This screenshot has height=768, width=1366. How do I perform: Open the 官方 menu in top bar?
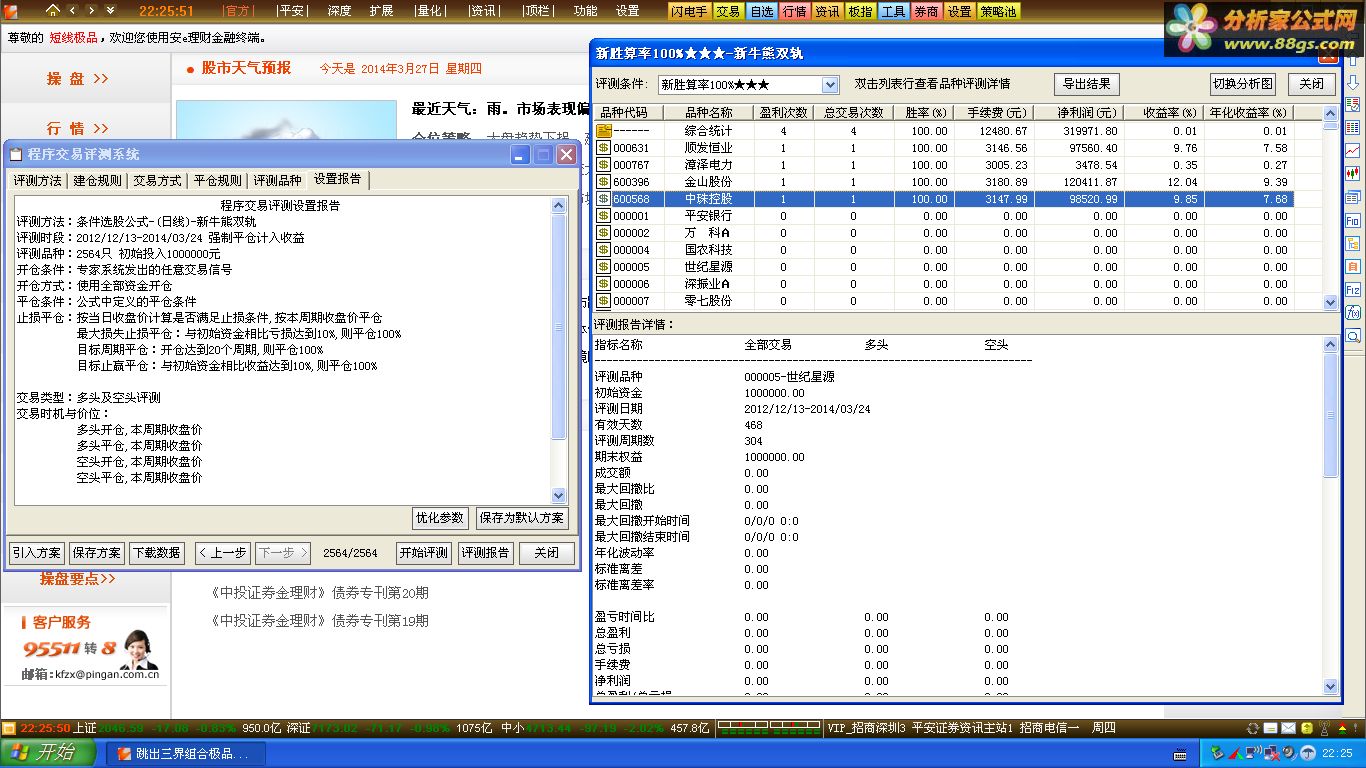click(x=238, y=11)
